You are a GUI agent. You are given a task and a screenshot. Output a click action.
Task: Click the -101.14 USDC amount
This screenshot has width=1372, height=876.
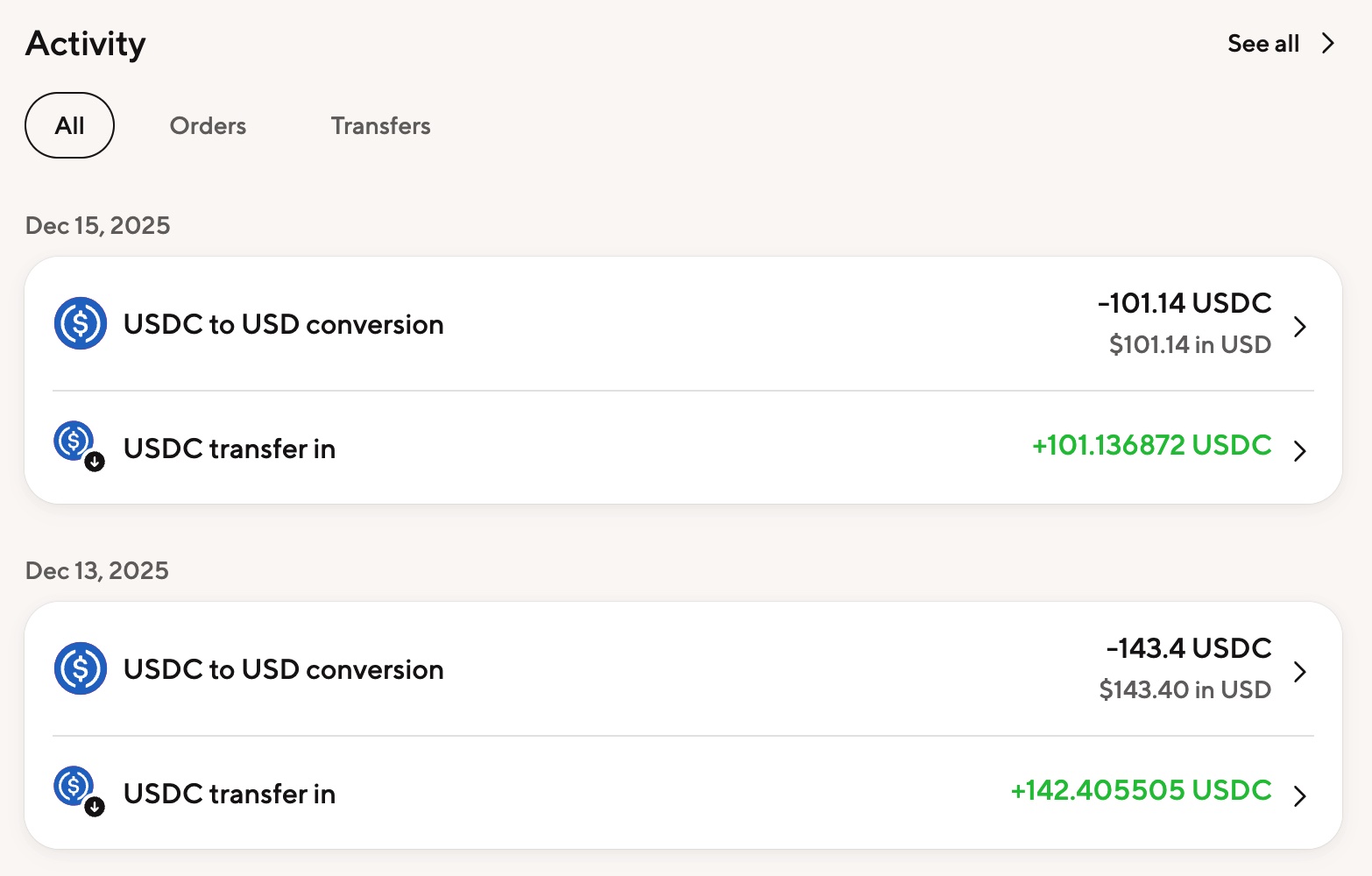pyautogui.click(x=1185, y=303)
